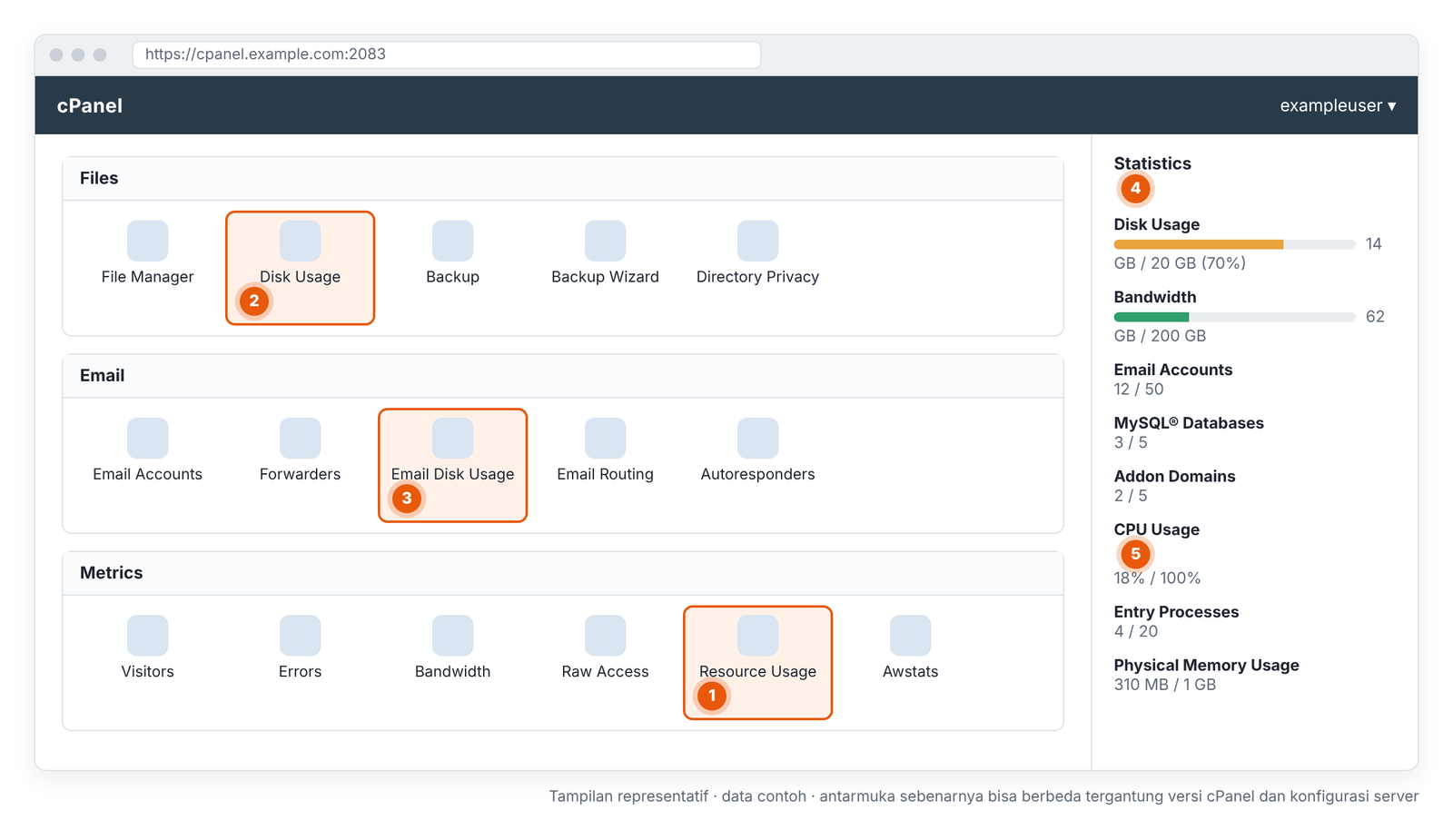This screenshot has width=1453, height=840.
Task: Open the Email Disk Usage icon
Action: click(x=452, y=438)
